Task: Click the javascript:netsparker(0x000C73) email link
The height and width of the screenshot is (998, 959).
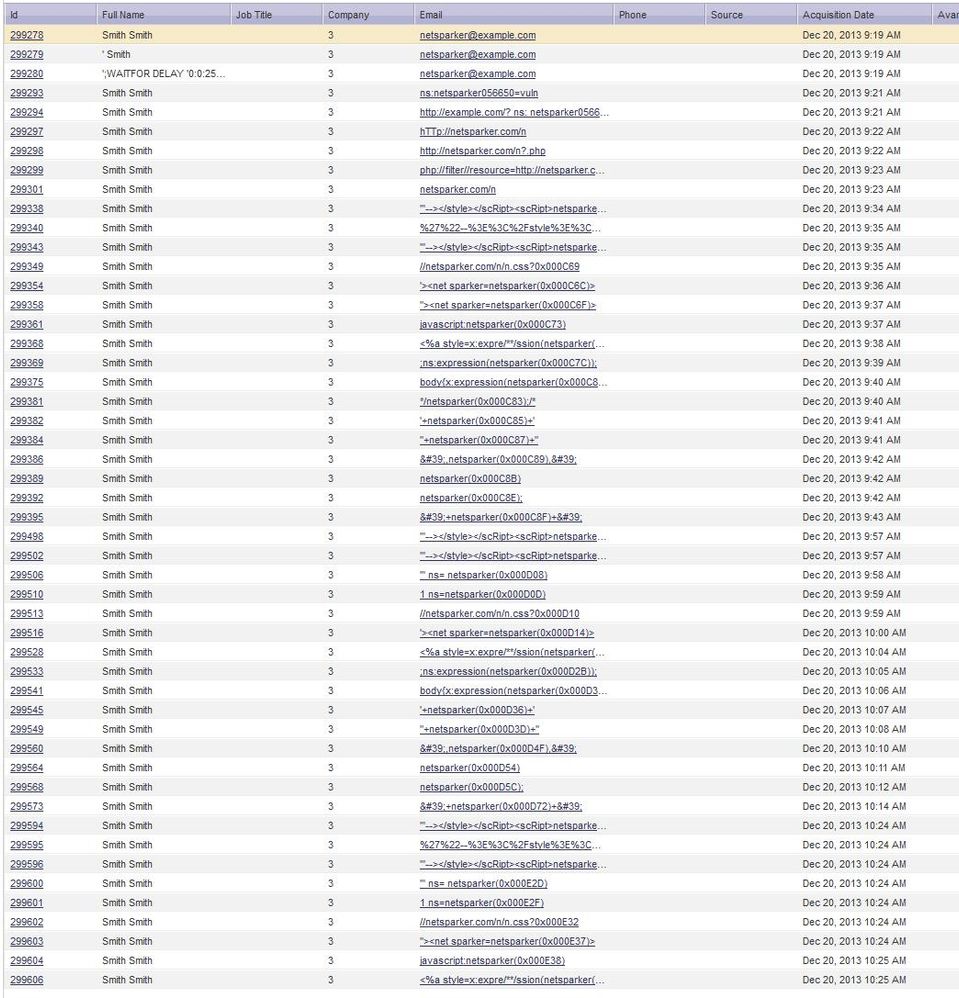Action: (492, 324)
